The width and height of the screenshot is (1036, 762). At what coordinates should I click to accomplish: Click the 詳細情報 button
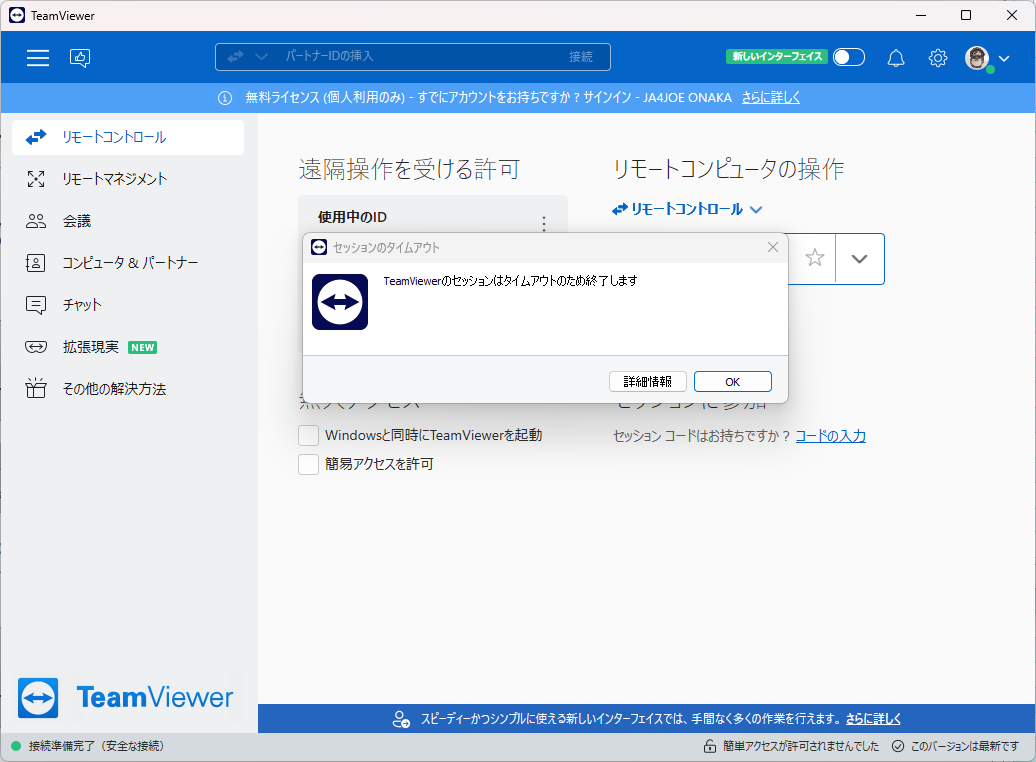click(x=648, y=381)
